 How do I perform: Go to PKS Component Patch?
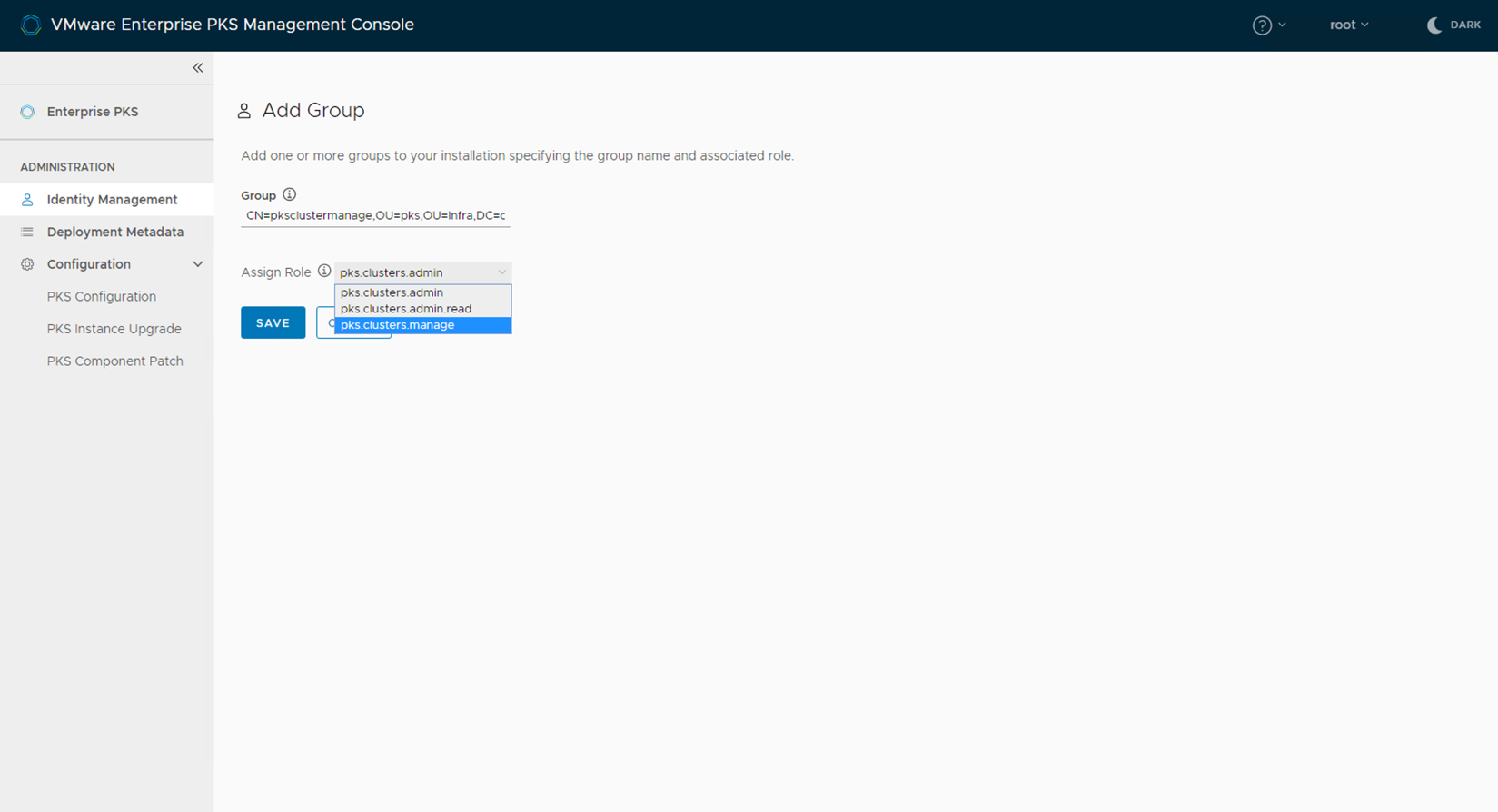(115, 361)
